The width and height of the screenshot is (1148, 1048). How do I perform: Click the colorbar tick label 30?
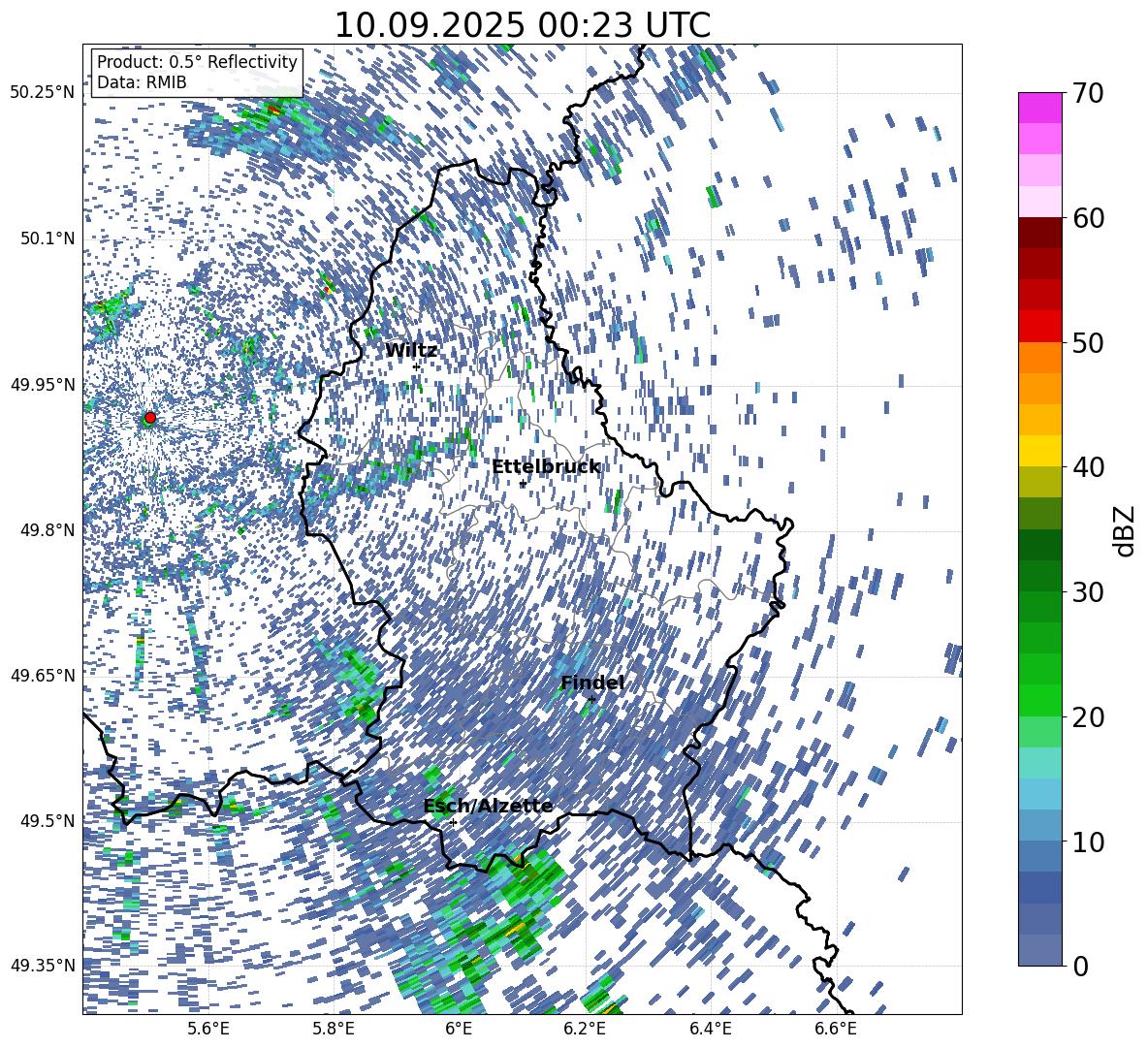(1089, 592)
